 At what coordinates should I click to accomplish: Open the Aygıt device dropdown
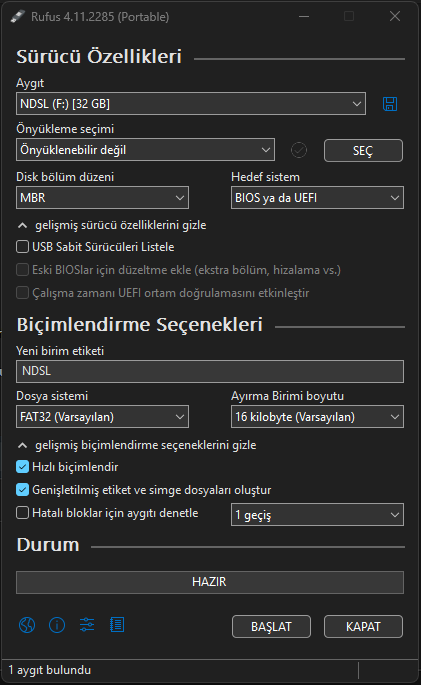pos(191,104)
